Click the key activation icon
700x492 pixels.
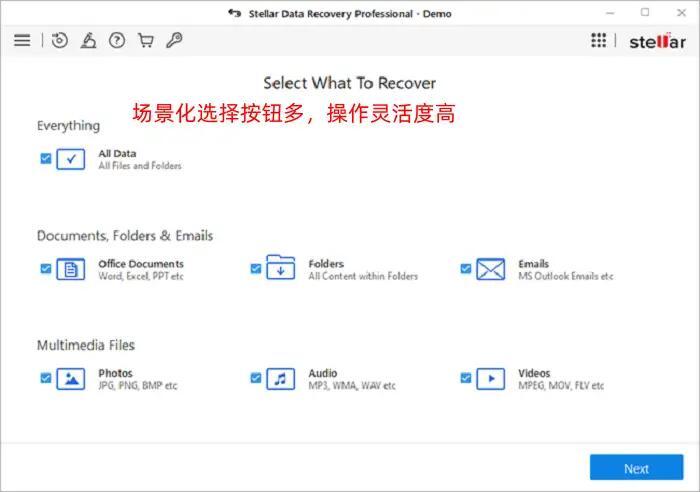point(174,40)
